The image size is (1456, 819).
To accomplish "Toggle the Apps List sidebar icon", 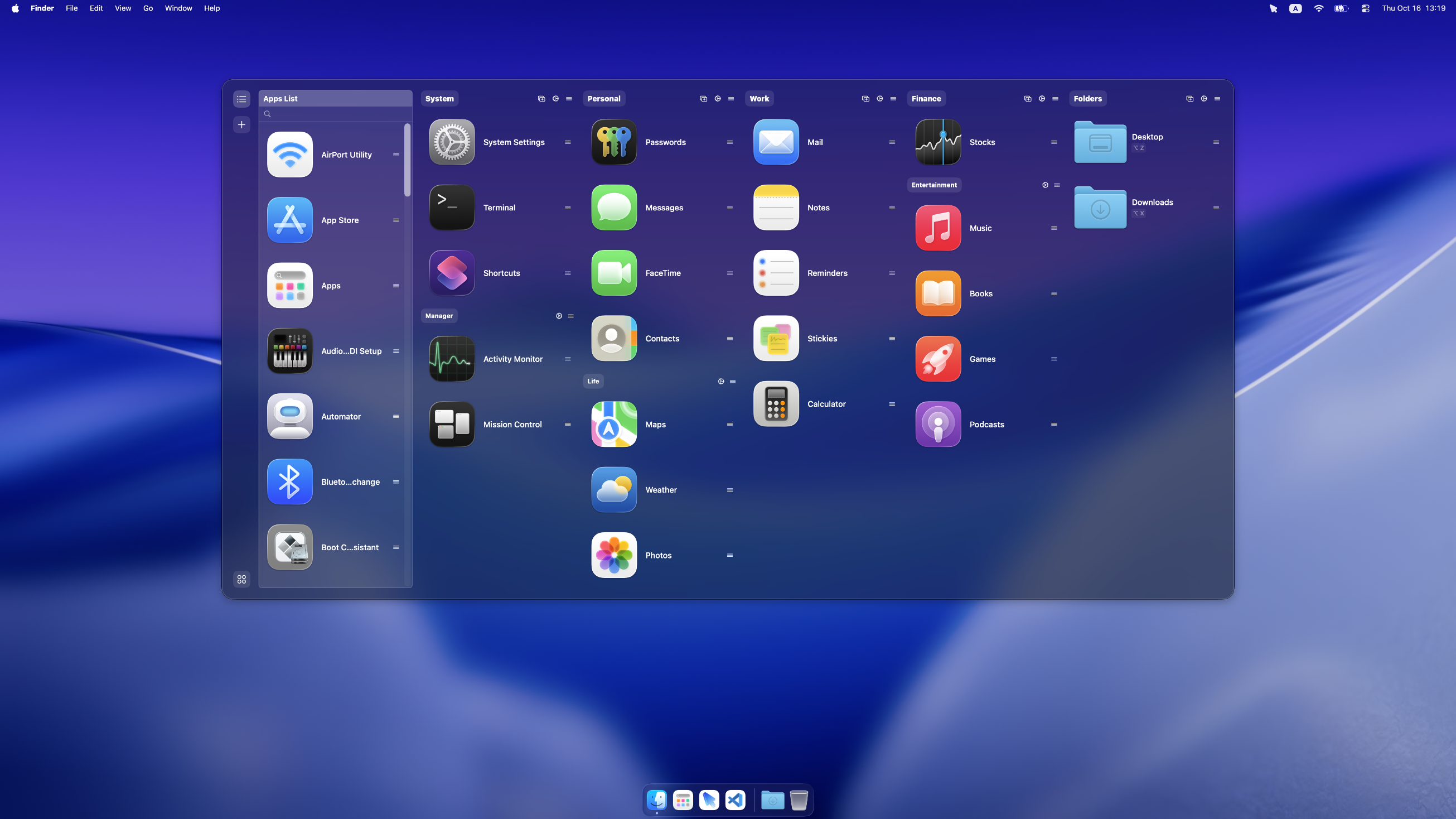I will click(241, 99).
